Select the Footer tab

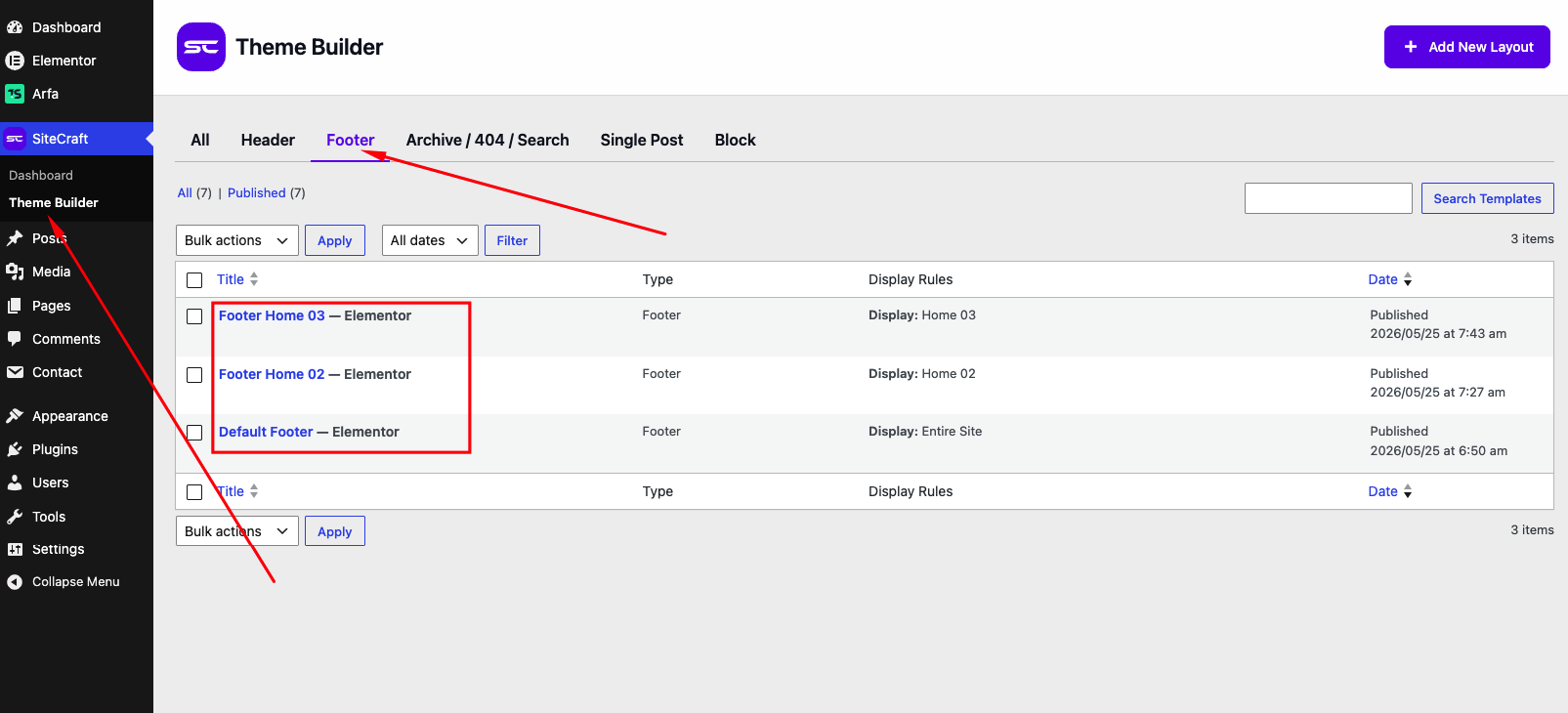(350, 140)
